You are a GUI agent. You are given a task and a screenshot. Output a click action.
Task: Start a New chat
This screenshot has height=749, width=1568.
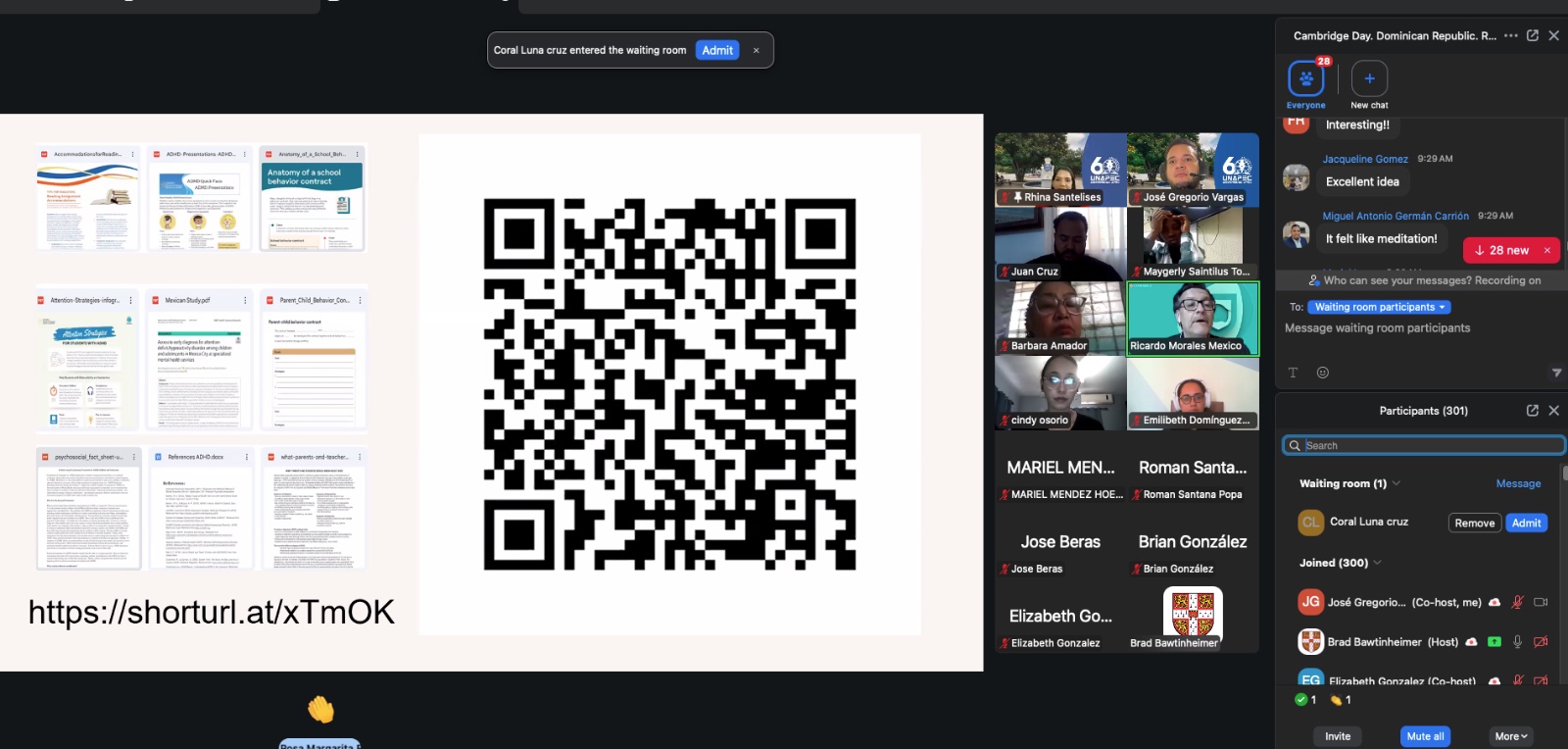click(1369, 79)
